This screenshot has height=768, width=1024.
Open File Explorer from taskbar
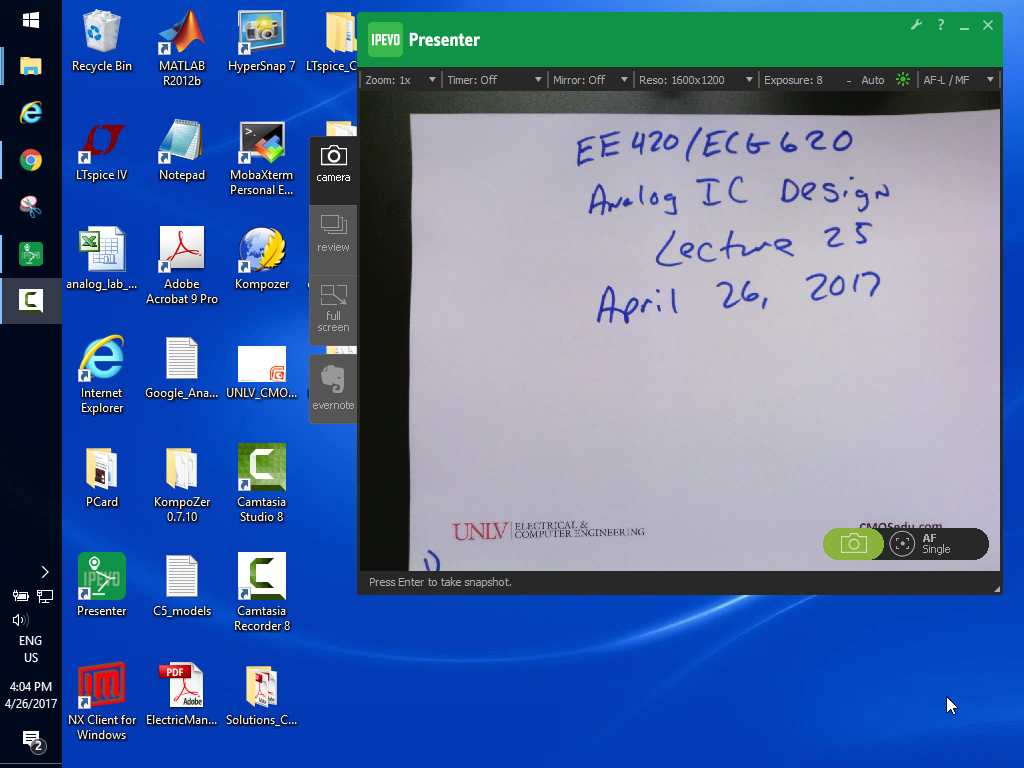(31, 66)
